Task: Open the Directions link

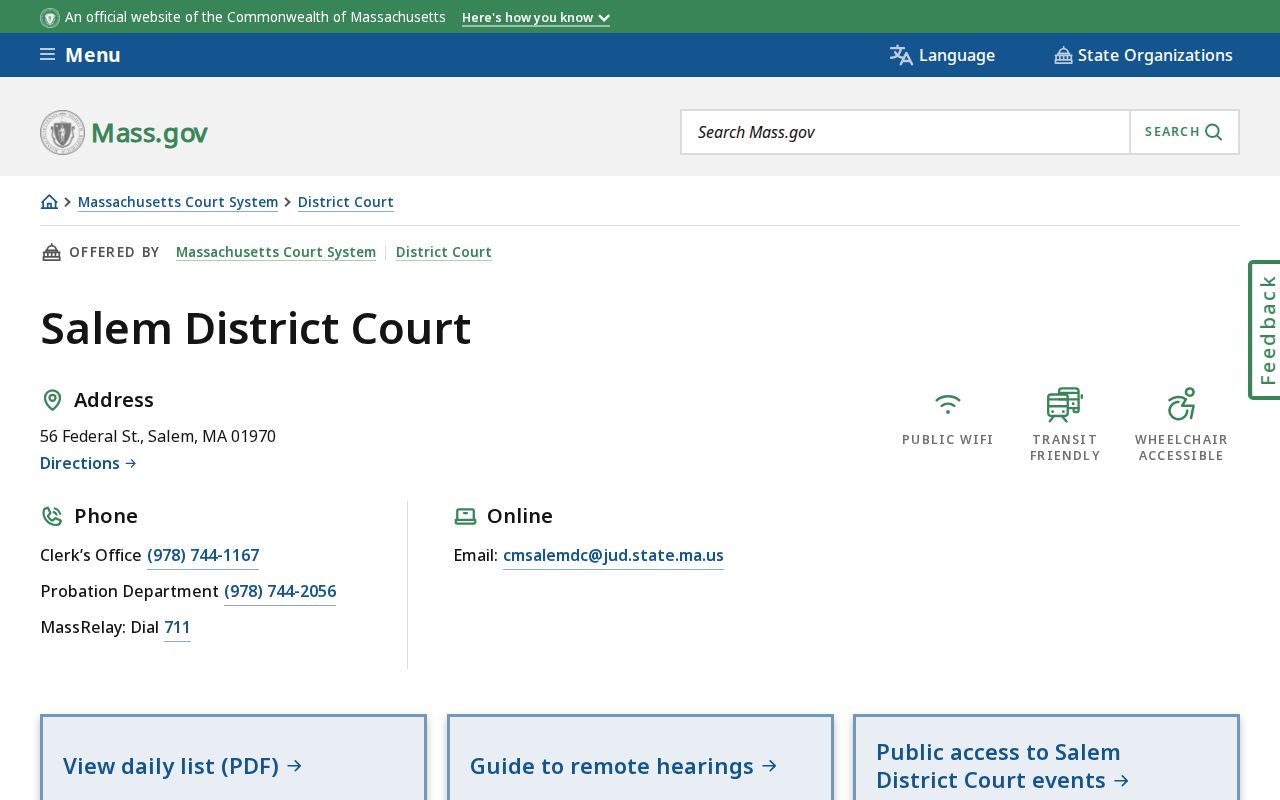Action: click(x=88, y=463)
